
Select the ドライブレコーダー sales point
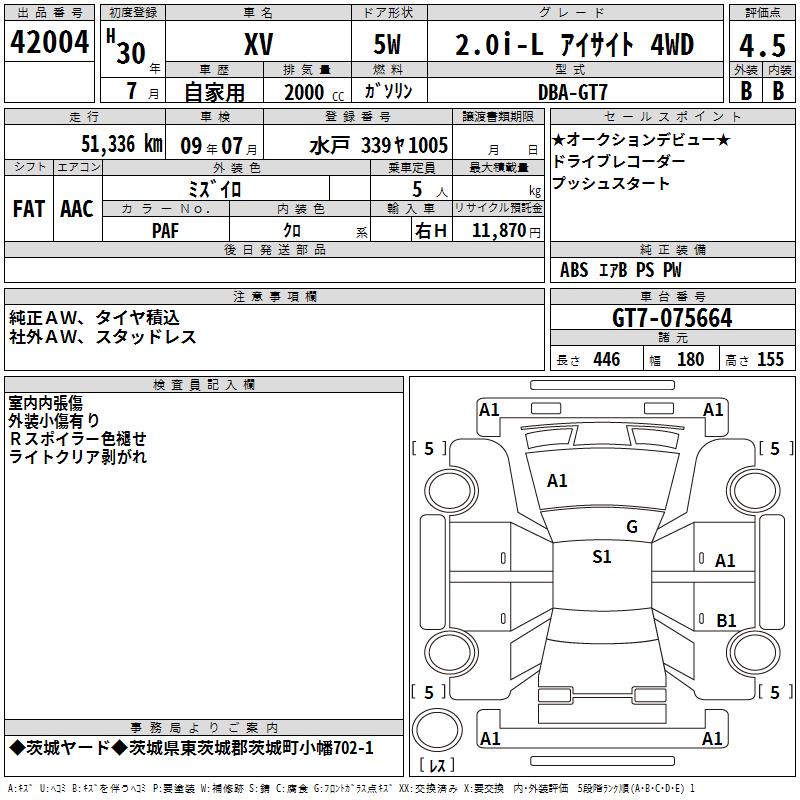pyautogui.click(x=619, y=161)
